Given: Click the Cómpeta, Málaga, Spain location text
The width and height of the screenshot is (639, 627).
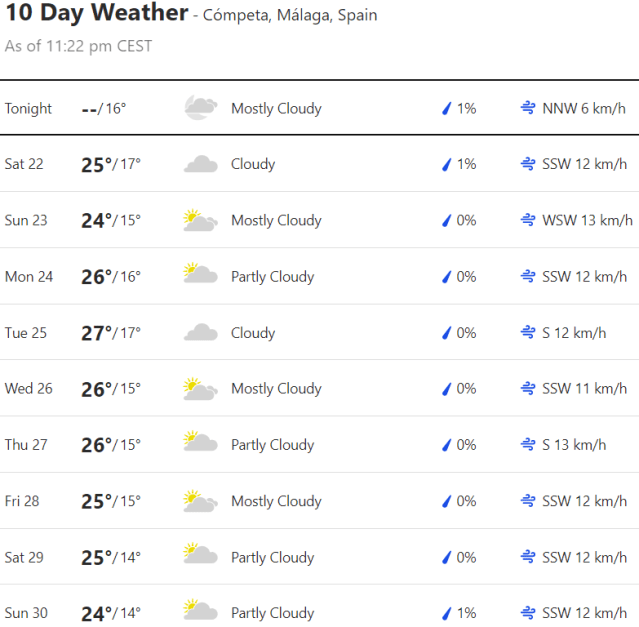Looking at the screenshot, I should pos(290,16).
